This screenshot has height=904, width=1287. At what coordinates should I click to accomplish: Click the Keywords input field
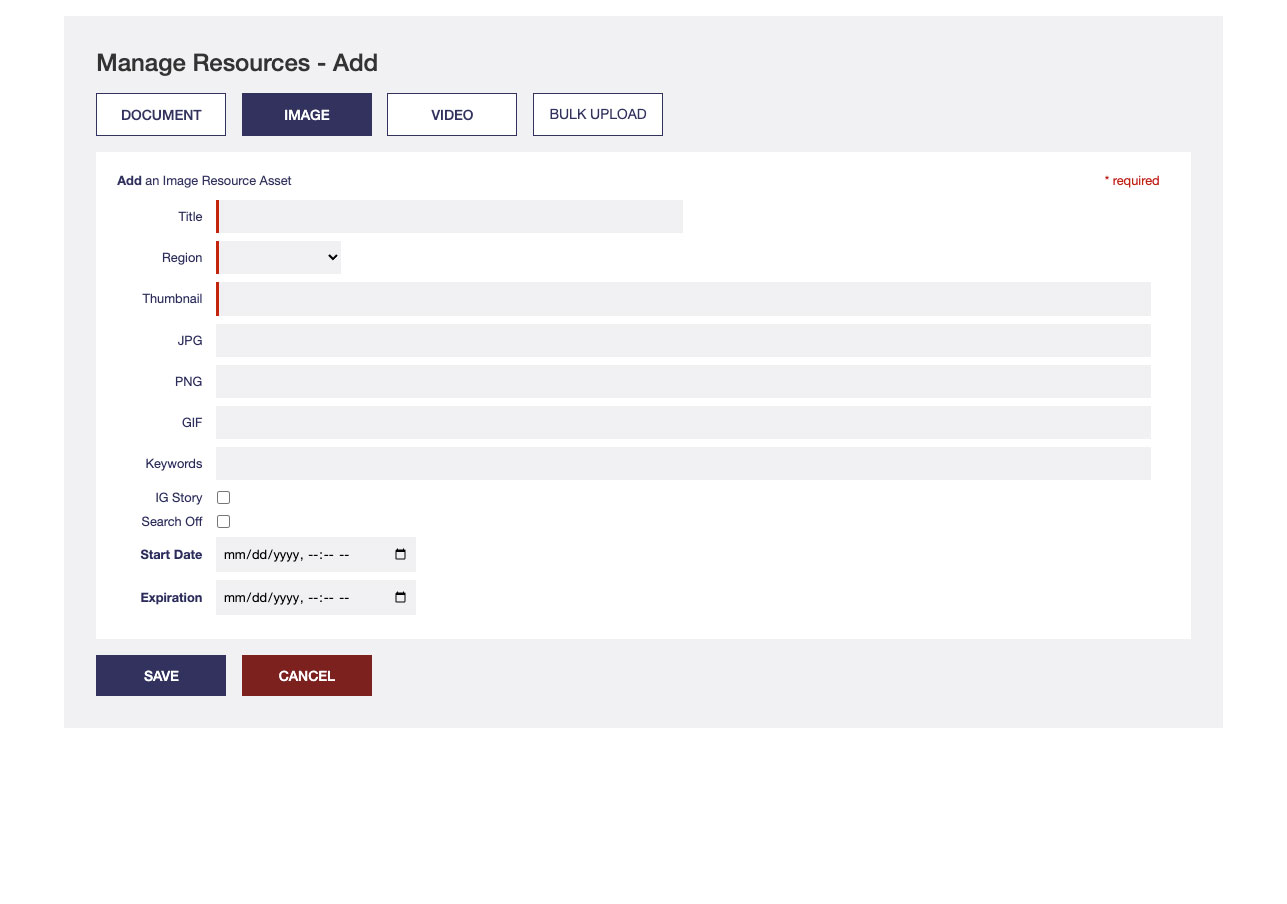pos(684,464)
